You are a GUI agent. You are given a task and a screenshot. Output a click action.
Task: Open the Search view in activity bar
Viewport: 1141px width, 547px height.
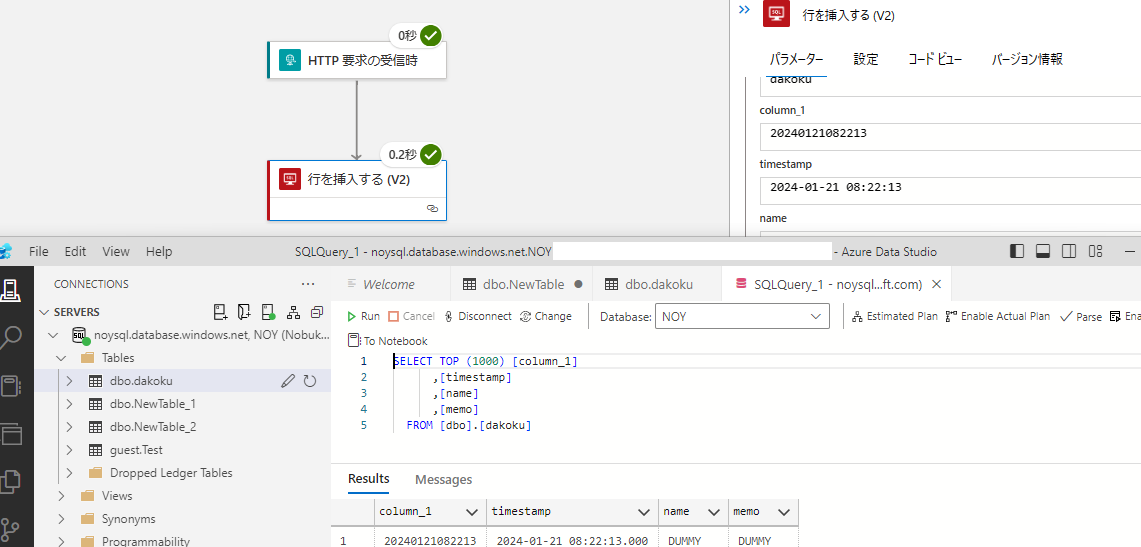coord(12,338)
